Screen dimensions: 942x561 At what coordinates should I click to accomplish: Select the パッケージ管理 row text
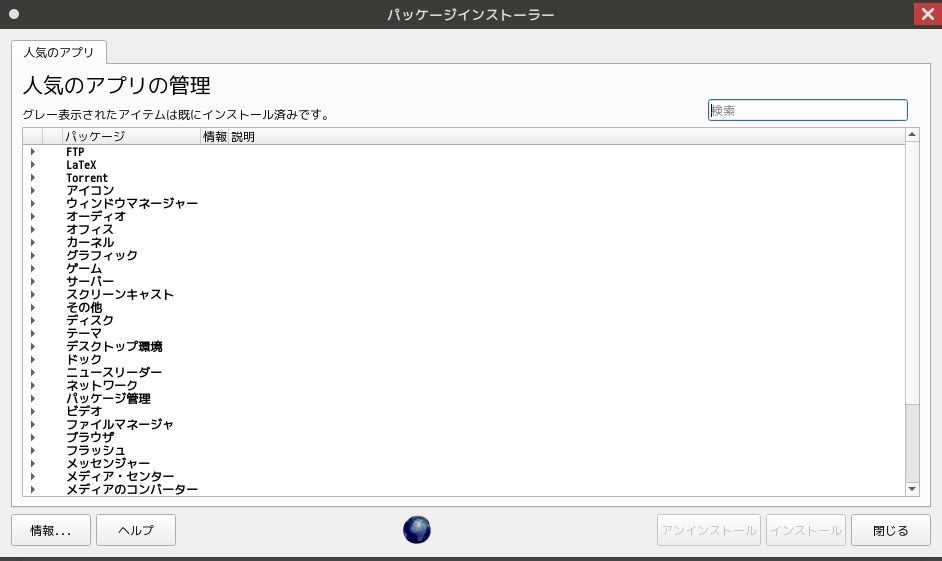pyautogui.click(x=108, y=398)
